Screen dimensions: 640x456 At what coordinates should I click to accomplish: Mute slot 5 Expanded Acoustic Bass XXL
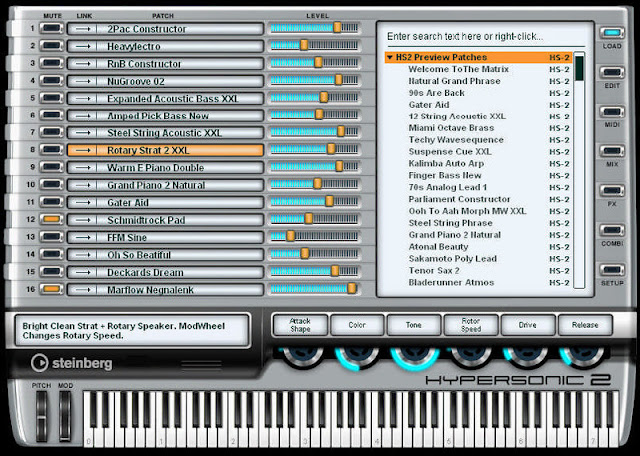click(x=51, y=98)
